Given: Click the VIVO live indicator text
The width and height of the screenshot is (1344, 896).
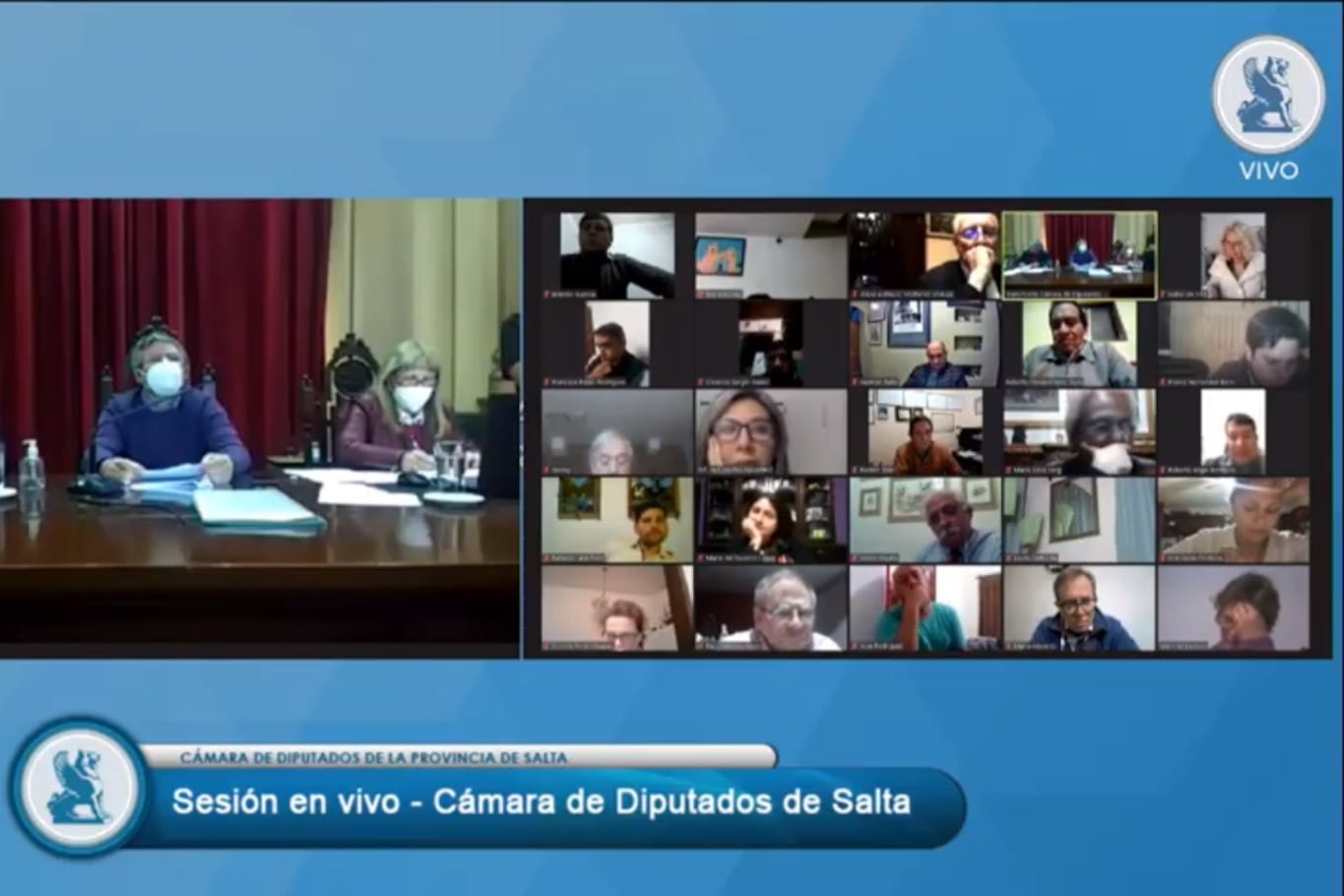Looking at the screenshot, I should pos(1268,170).
